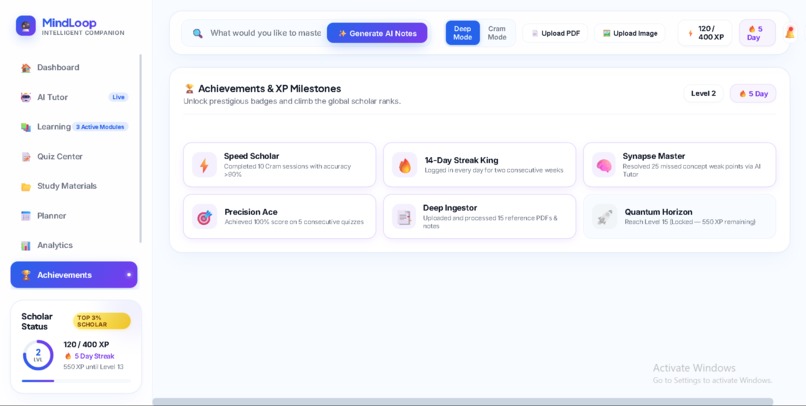The height and width of the screenshot is (406, 806).
Task: Click the Deep Ingestor document icon
Action: tap(405, 217)
